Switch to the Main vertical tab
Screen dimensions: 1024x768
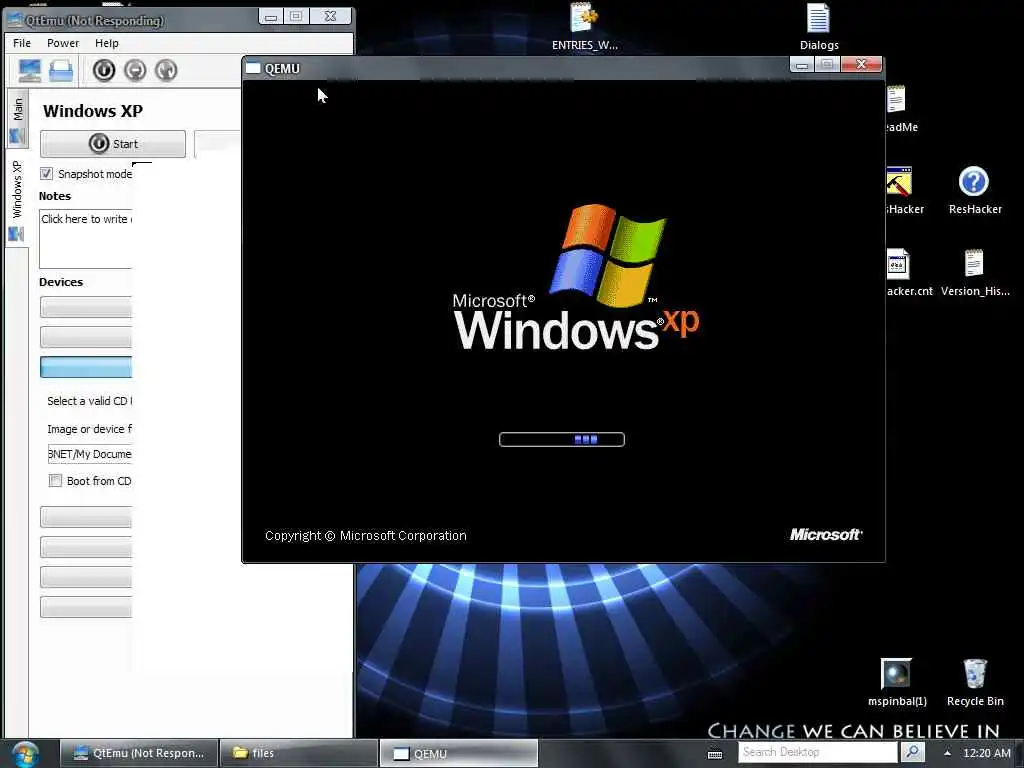[x=17, y=120]
